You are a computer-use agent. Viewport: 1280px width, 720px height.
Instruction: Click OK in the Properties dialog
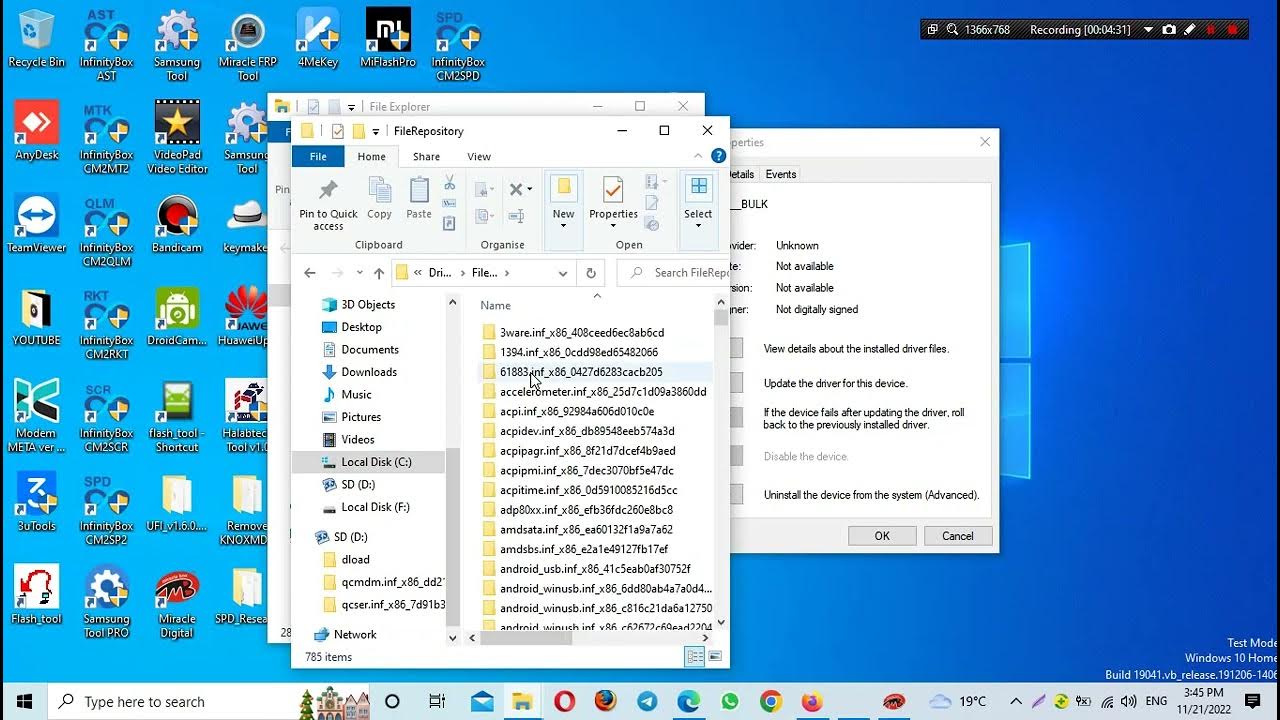point(882,536)
